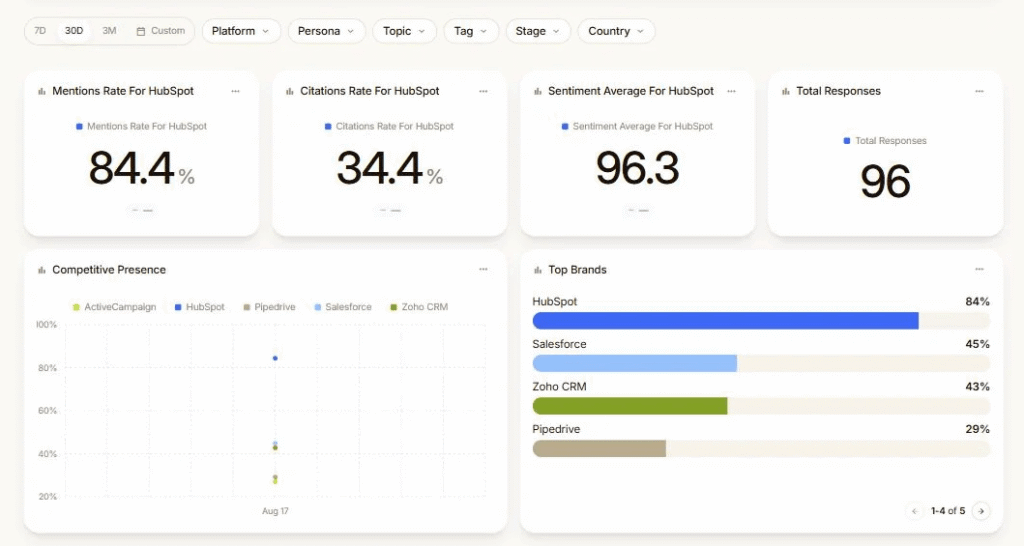The height and width of the screenshot is (546, 1024).
Task: Click chart icon beside Competitive Presence title
Action: coord(42,270)
